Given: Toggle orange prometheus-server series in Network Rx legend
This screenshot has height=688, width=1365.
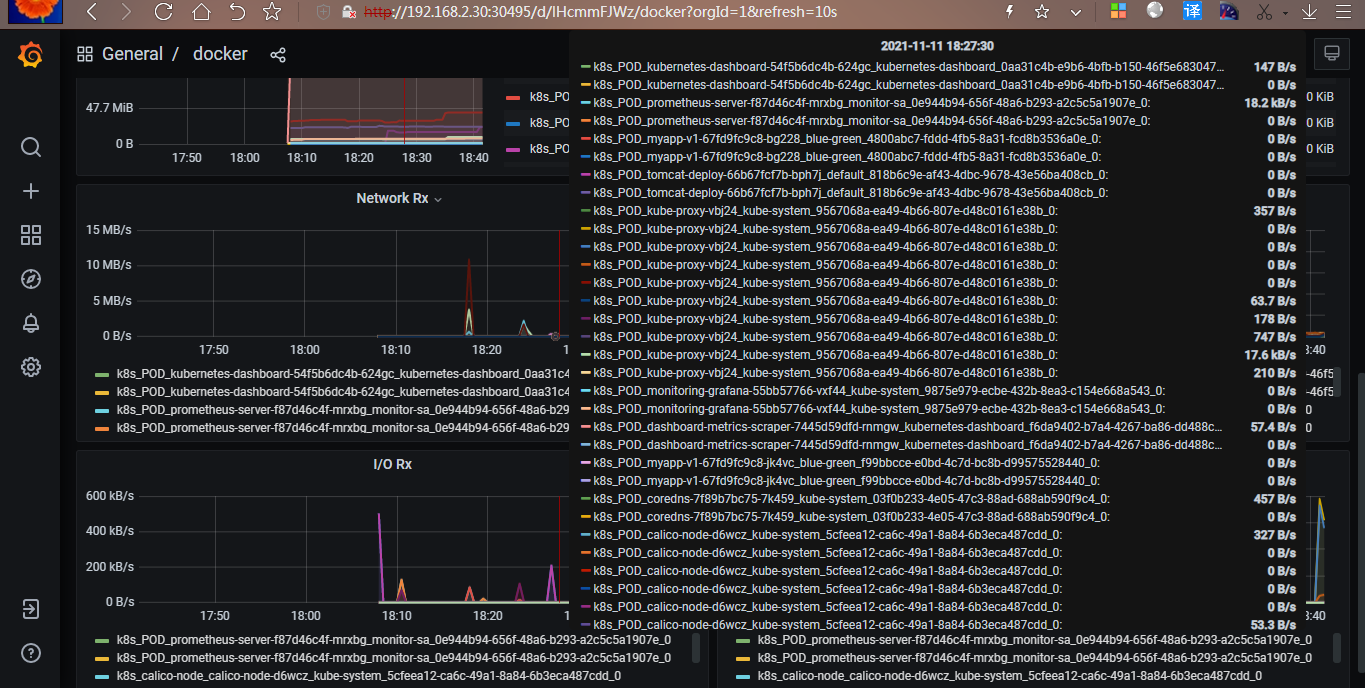Looking at the screenshot, I should (341, 428).
